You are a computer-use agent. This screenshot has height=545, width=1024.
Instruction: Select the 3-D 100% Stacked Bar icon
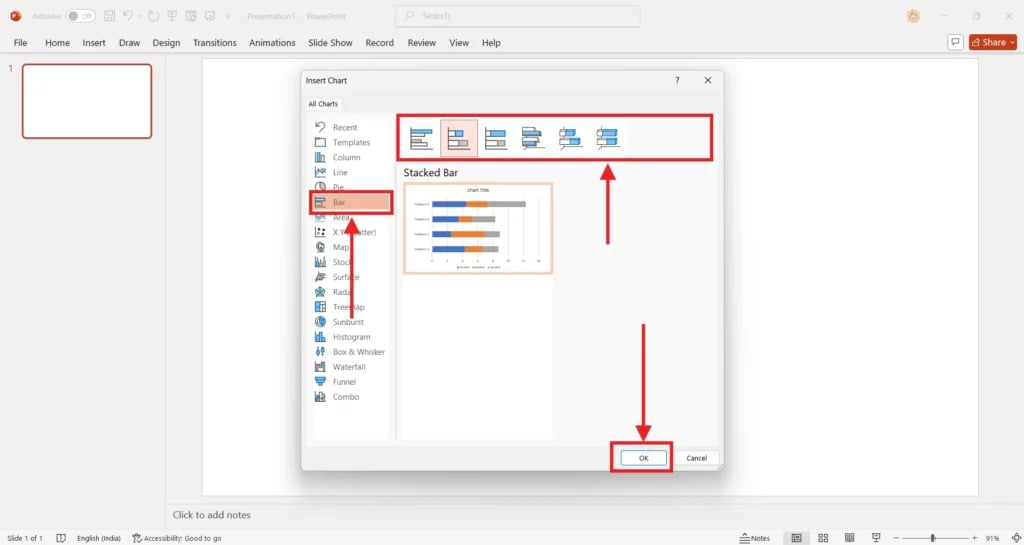tap(607, 138)
